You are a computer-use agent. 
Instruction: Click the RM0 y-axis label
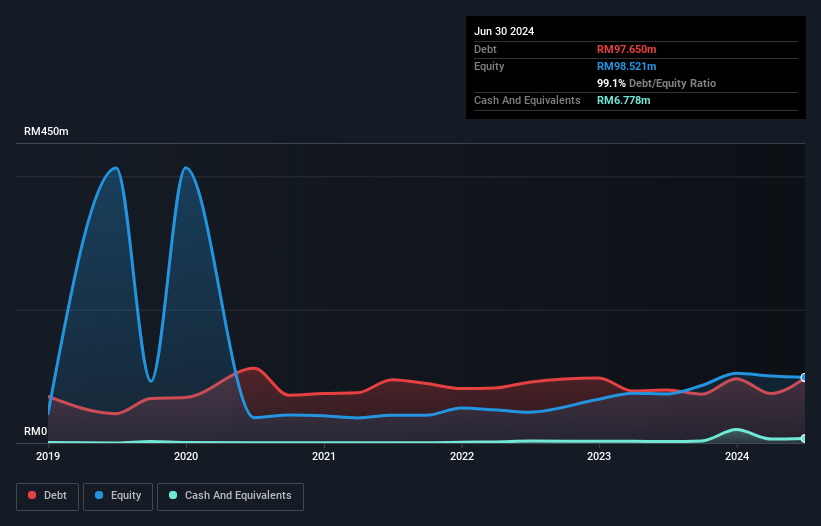click(x=36, y=431)
